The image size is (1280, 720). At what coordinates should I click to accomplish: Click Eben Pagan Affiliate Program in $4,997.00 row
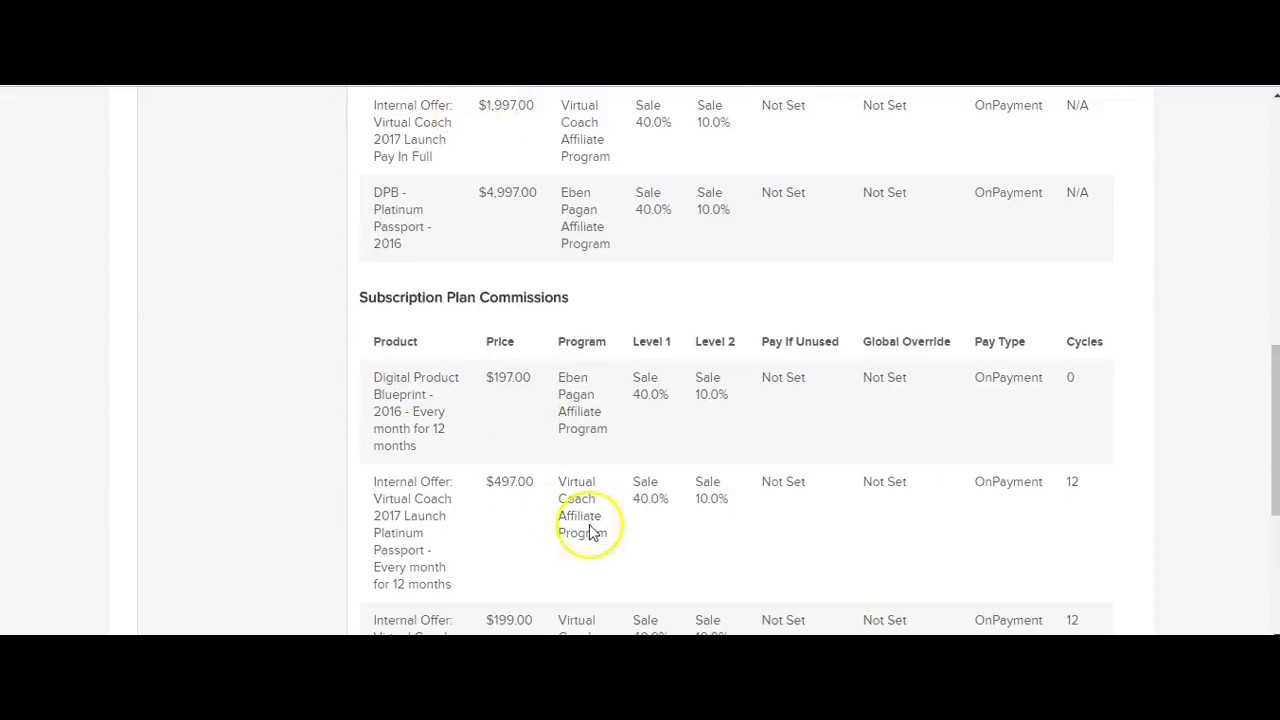pyautogui.click(x=584, y=218)
